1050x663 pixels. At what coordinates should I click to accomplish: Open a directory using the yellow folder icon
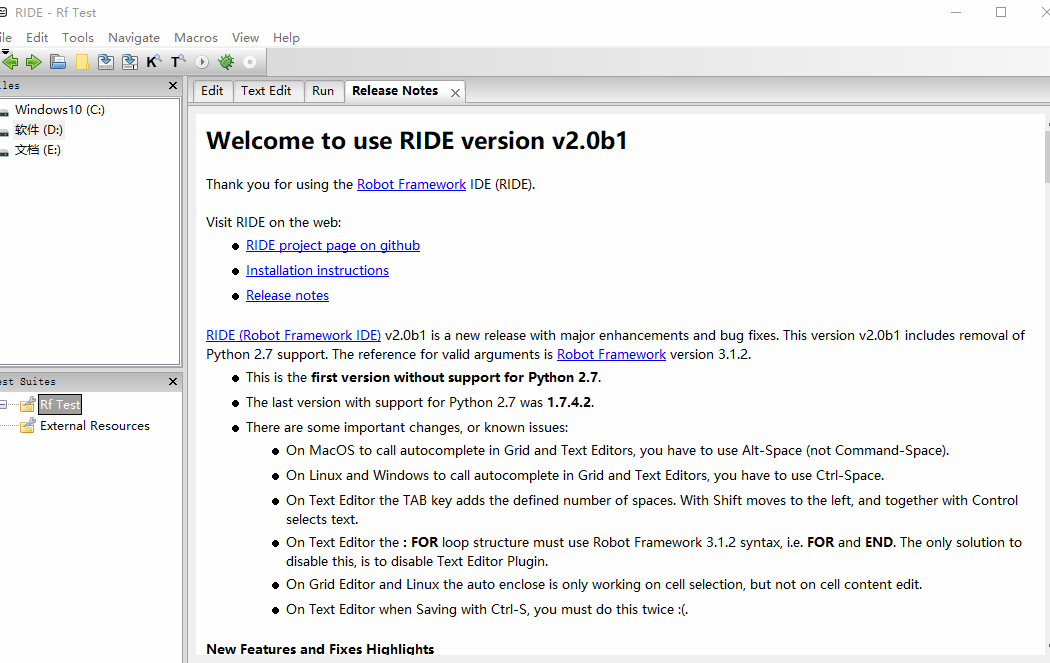(82, 62)
